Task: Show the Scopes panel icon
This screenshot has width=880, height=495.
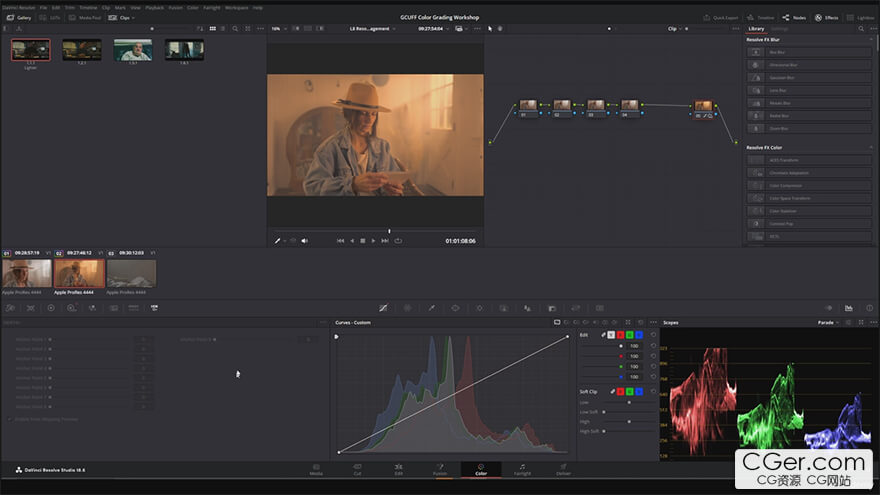Action: tap(849, 308)
